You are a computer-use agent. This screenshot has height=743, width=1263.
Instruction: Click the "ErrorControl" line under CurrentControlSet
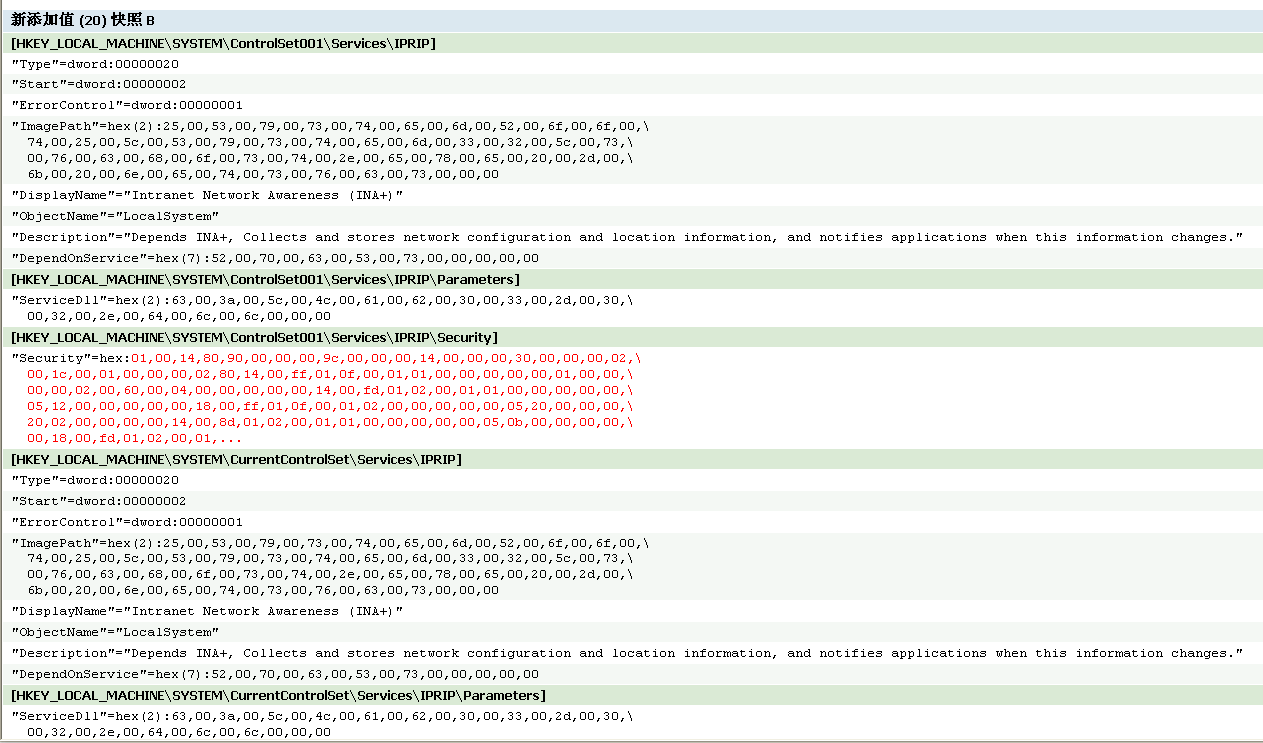[127, 522]
